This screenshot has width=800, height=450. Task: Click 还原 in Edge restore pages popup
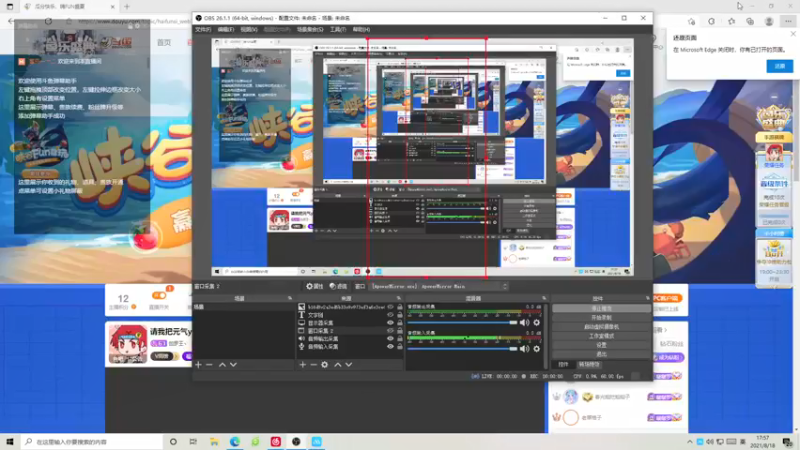coord(779,66)
